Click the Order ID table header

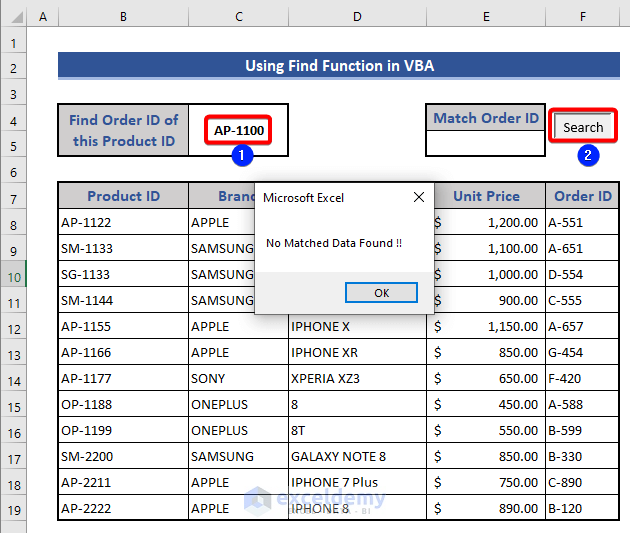583,196
